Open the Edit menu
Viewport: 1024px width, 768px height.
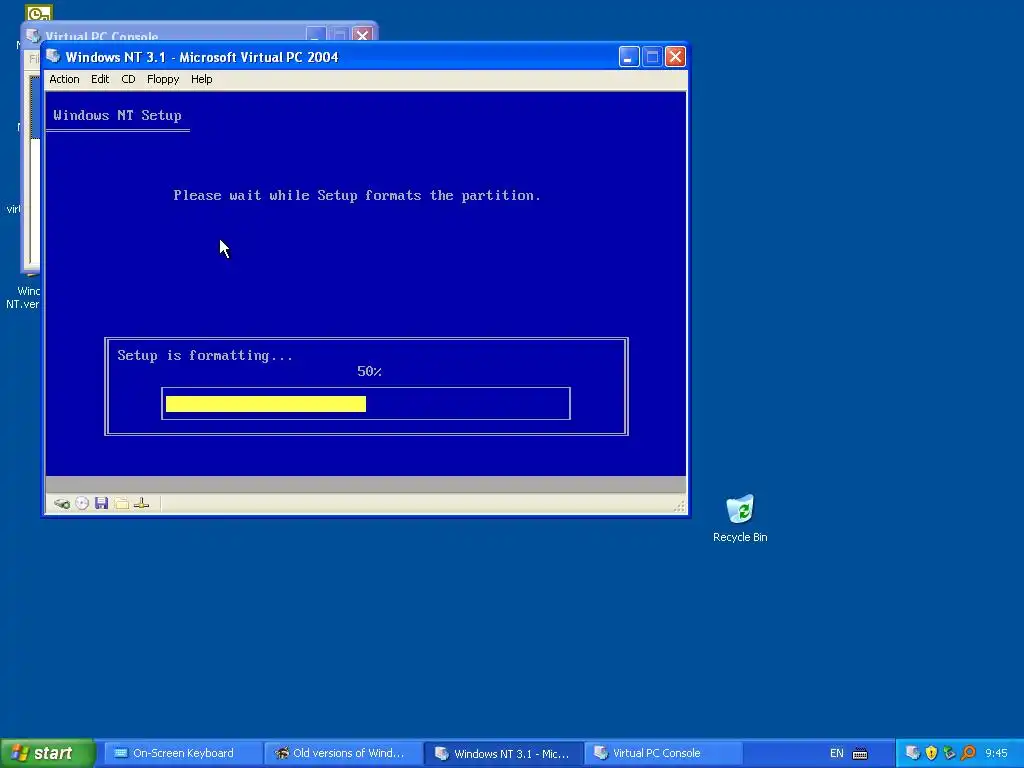tap(100, 79)
